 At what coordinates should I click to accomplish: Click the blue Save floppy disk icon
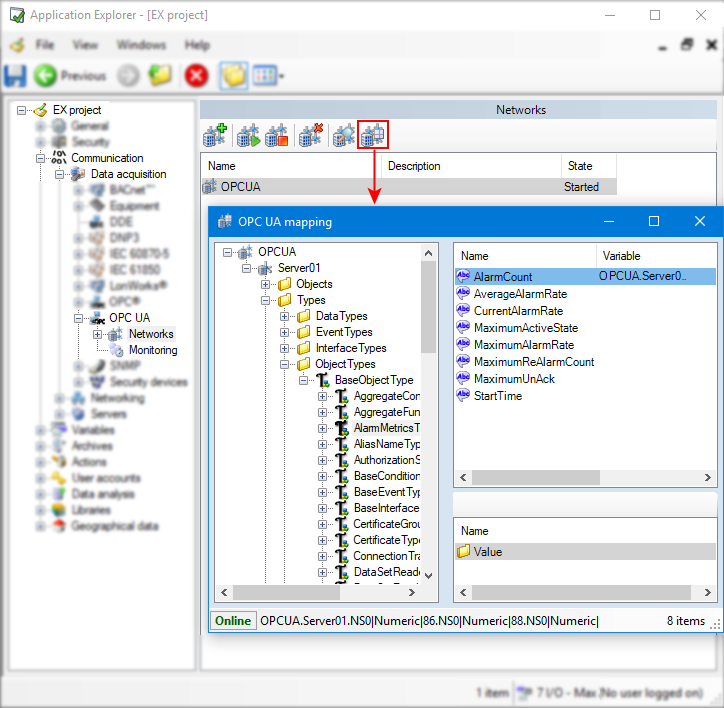tap(16, 75)
